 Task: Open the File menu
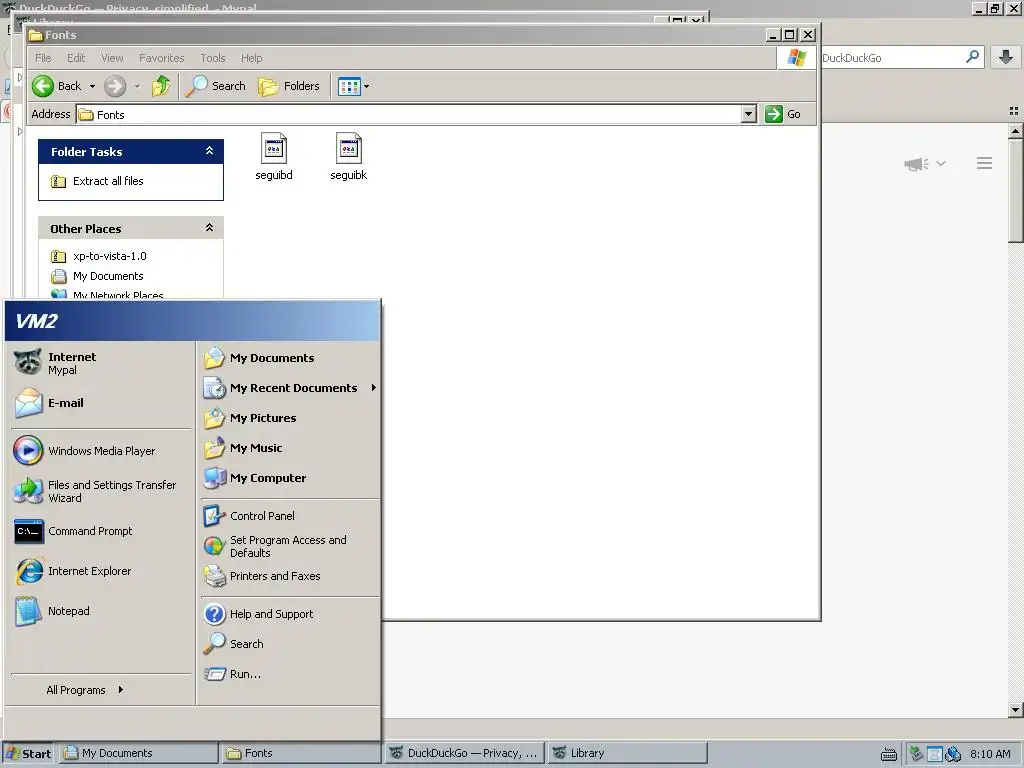43,58
